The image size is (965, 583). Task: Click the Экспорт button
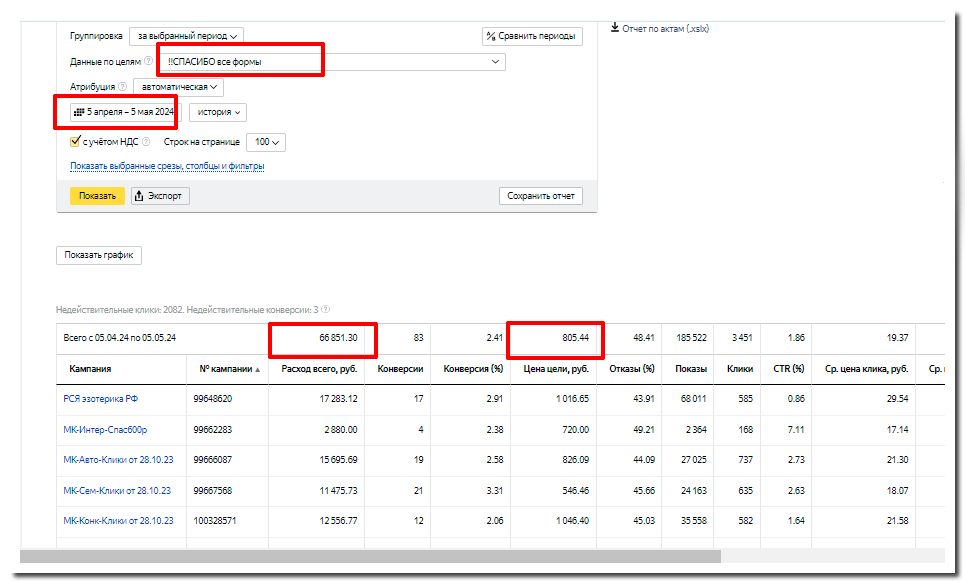pyautogui.click(x=160, y=196)
